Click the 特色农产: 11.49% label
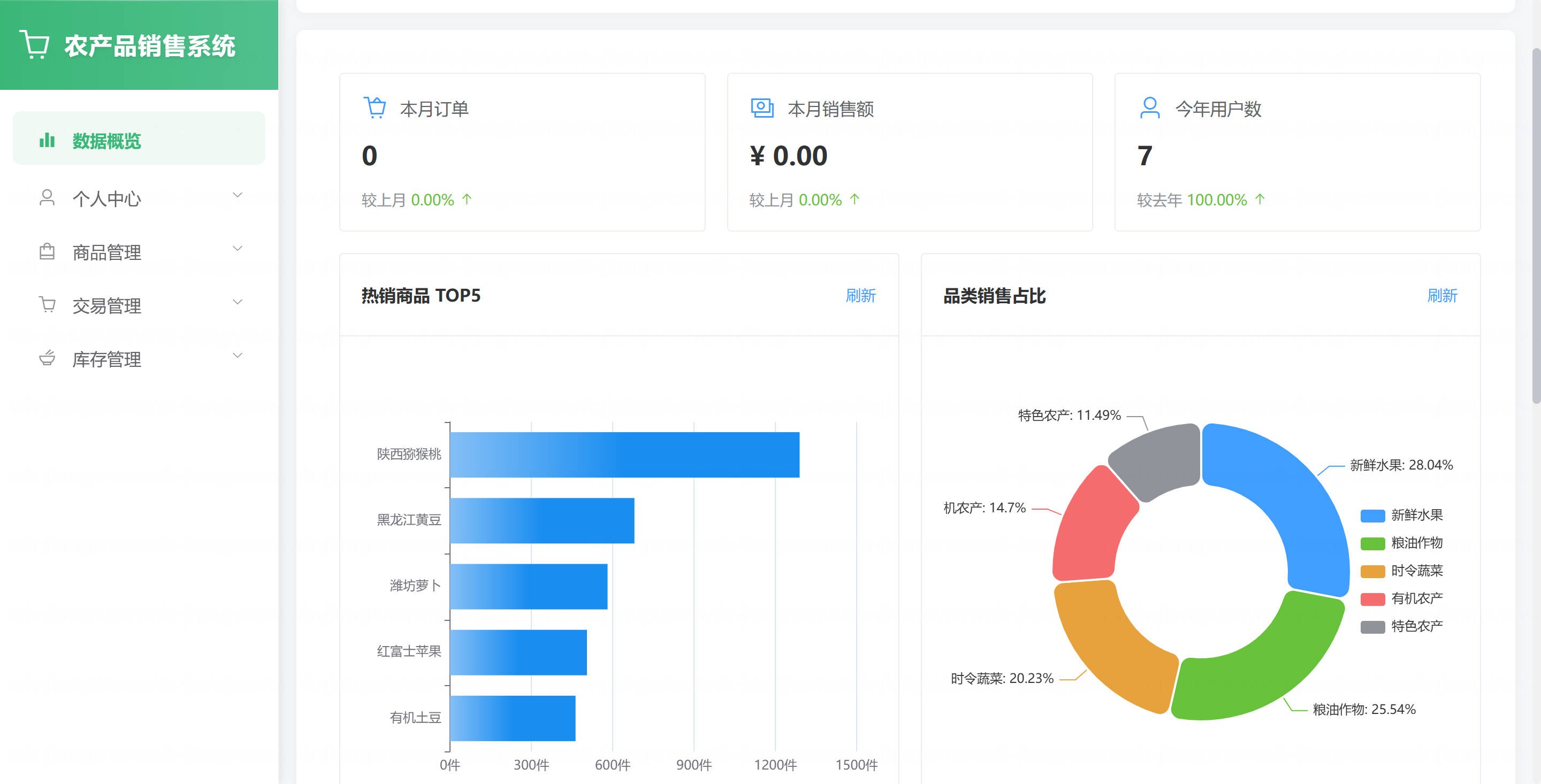The image size is (1541, 784). click(x=1070, y=415)
